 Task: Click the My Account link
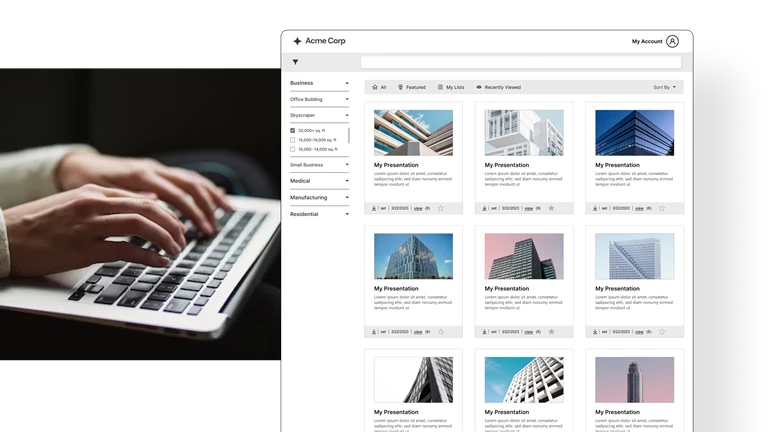647,42
